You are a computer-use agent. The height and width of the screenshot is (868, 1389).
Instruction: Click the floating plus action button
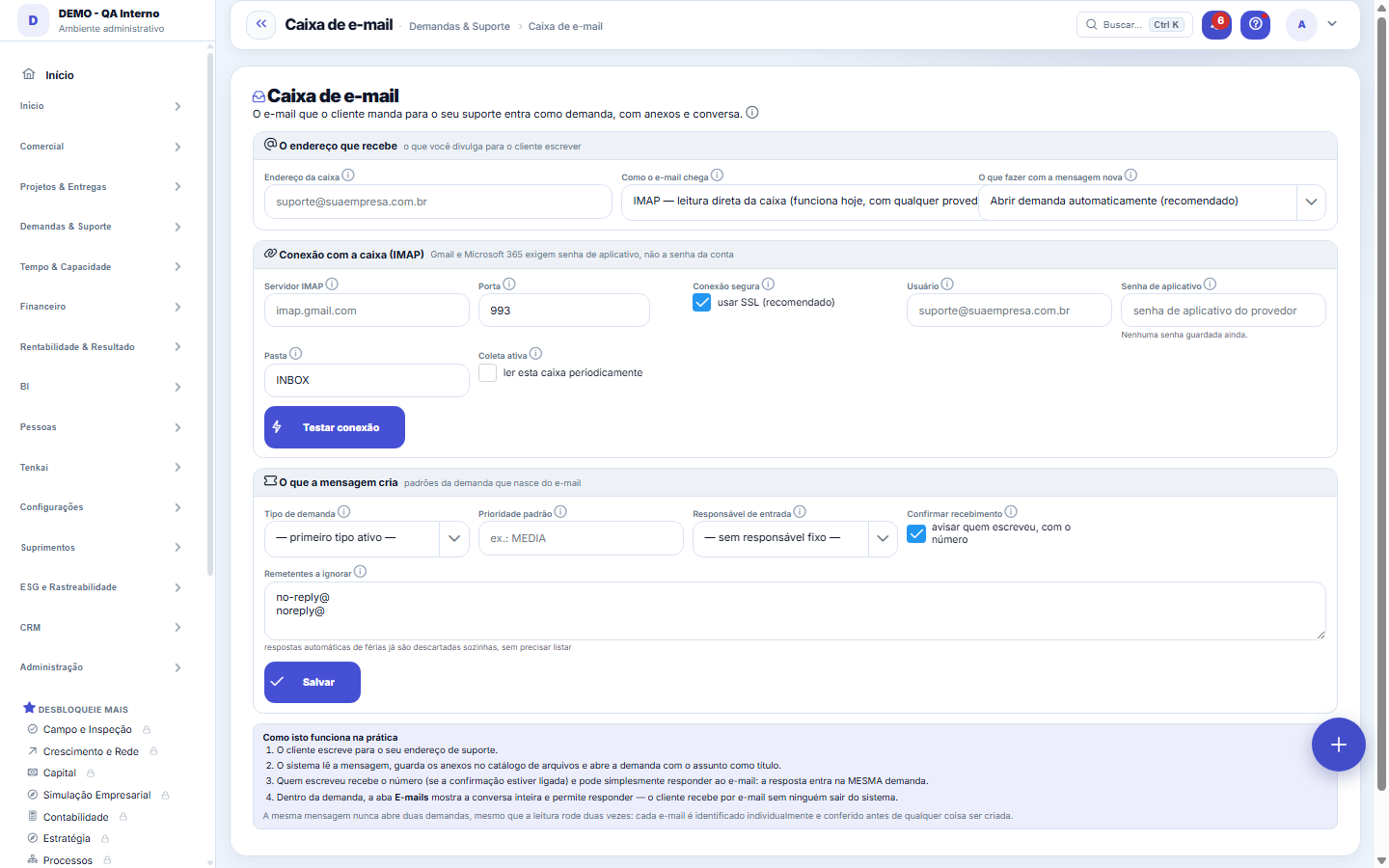coord(1338,745)
